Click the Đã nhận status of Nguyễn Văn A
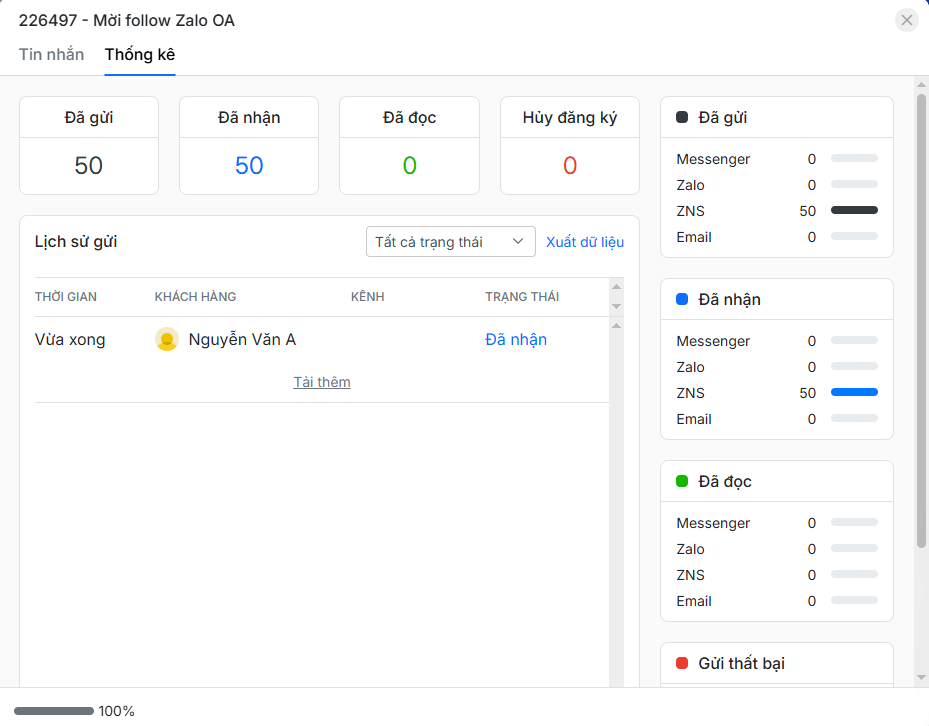This screenshot has width=929, height=726. click(x=516, y=340)
